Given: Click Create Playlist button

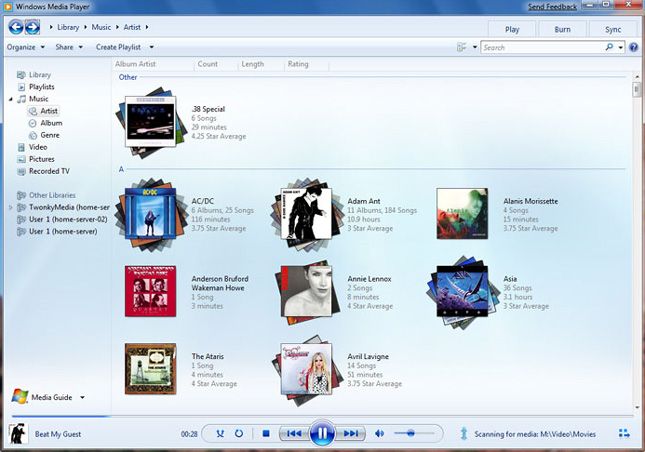Looking at the screenshot, I should (x=118, y=47).
